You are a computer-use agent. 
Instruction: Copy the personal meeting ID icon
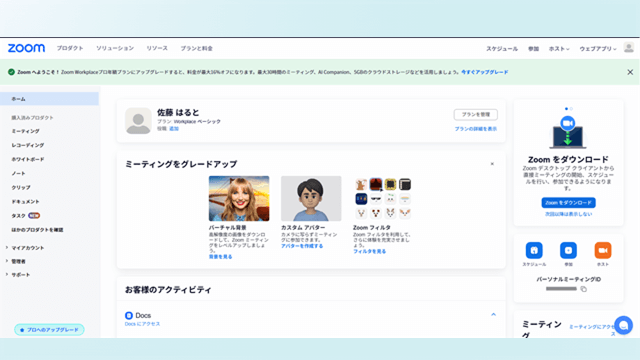pyautogui.click(x=584, y=289)
